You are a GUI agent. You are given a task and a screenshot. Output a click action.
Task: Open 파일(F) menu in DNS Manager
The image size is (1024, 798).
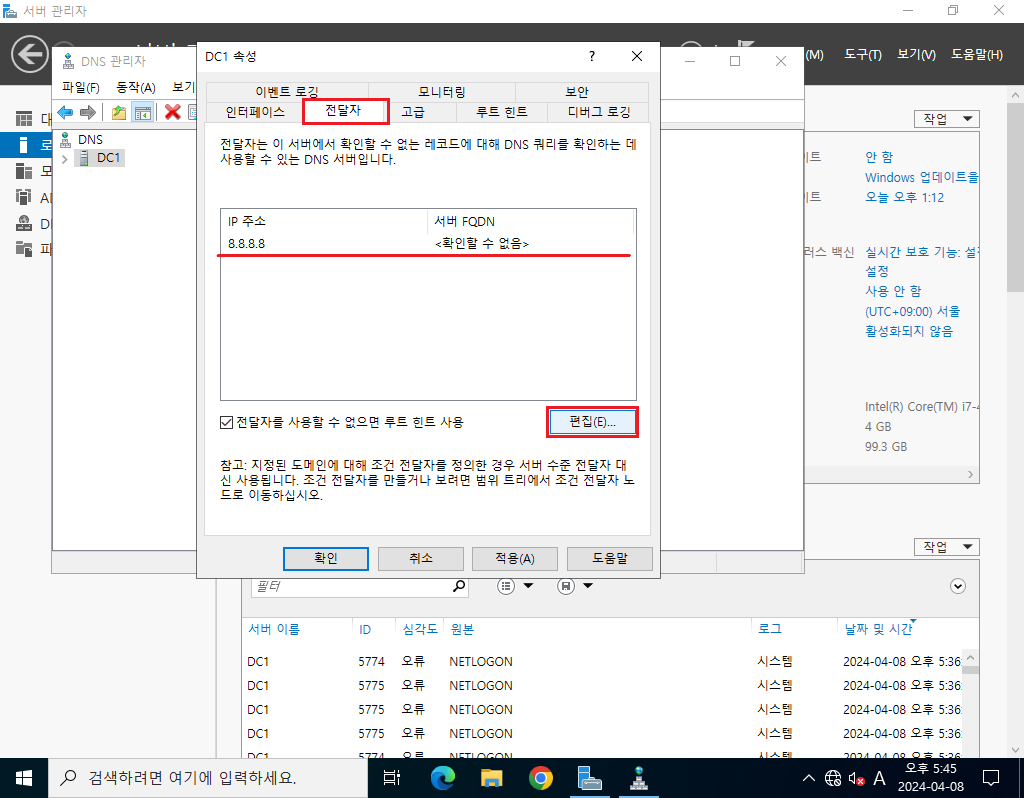(x=80, y=87)
